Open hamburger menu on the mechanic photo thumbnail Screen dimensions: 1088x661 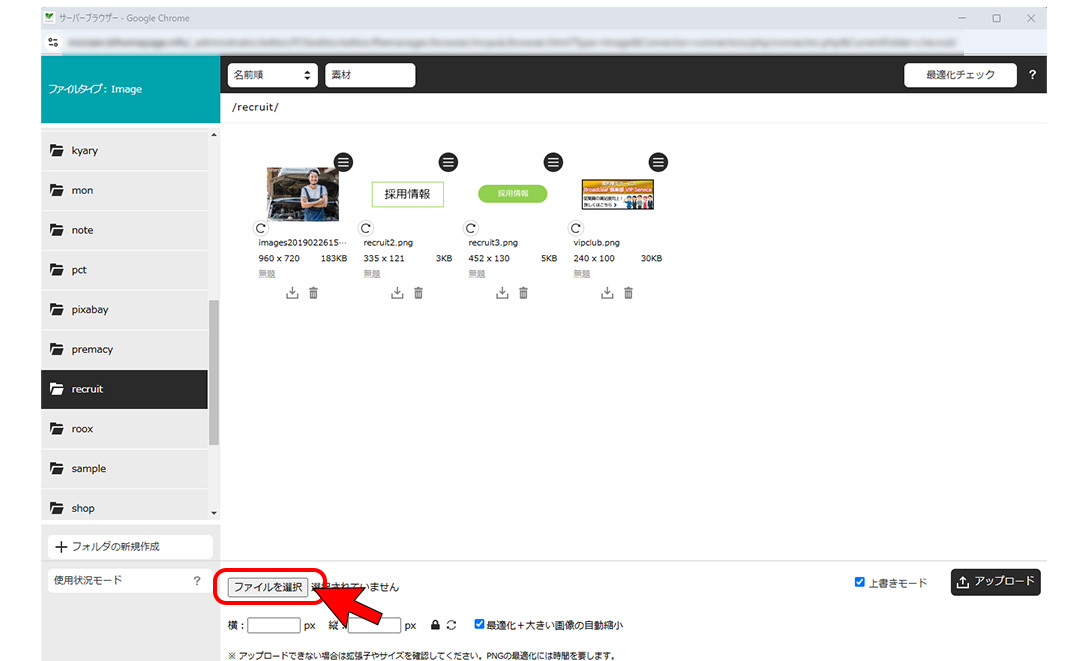[x=343, y=162]
